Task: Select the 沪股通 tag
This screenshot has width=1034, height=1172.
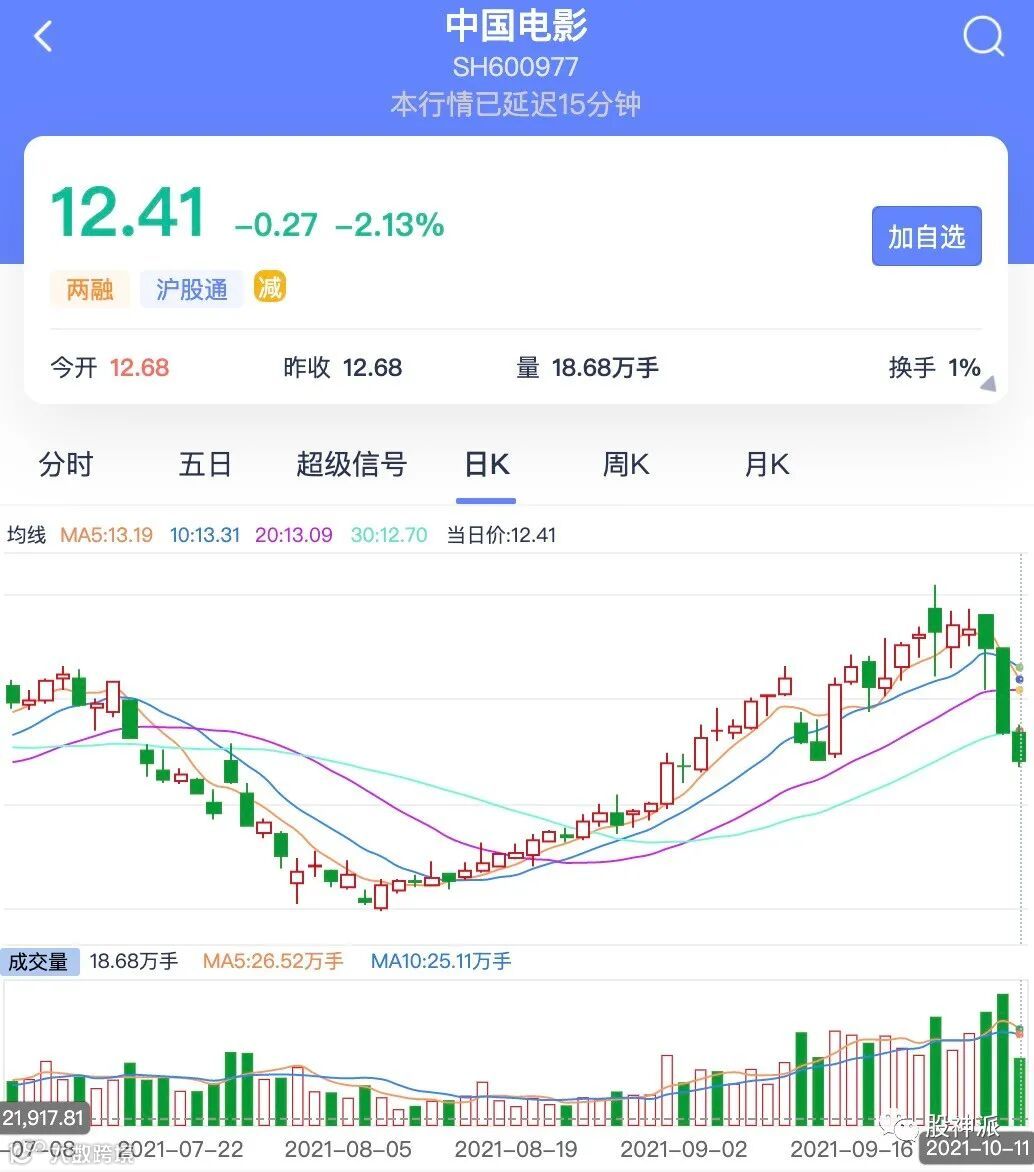Action: point(191,289)
